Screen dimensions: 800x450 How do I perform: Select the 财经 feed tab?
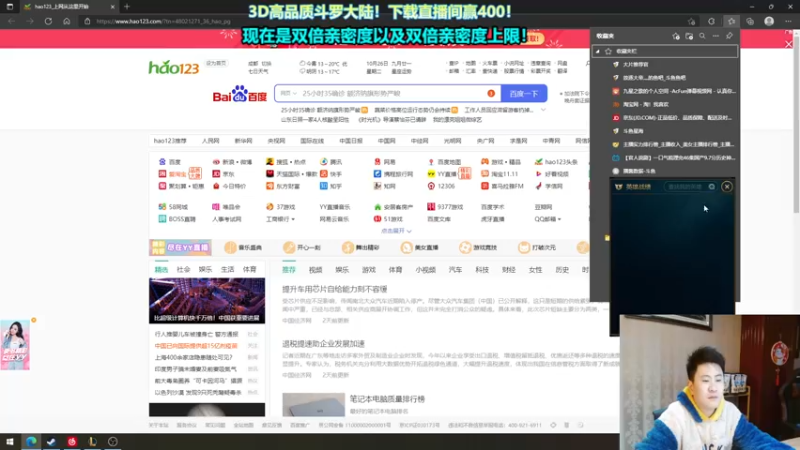point(509,270)
